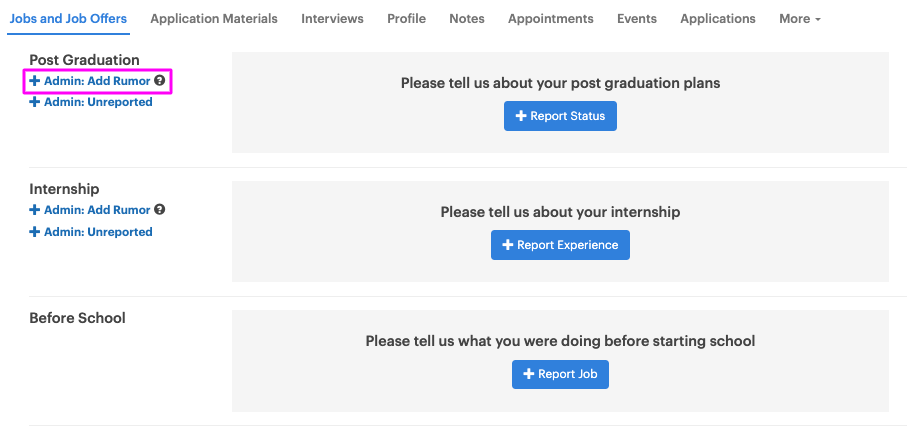Click plus icon before Post Graduation Add Rumor
The image size is (919, 443).
click(35, 81)
